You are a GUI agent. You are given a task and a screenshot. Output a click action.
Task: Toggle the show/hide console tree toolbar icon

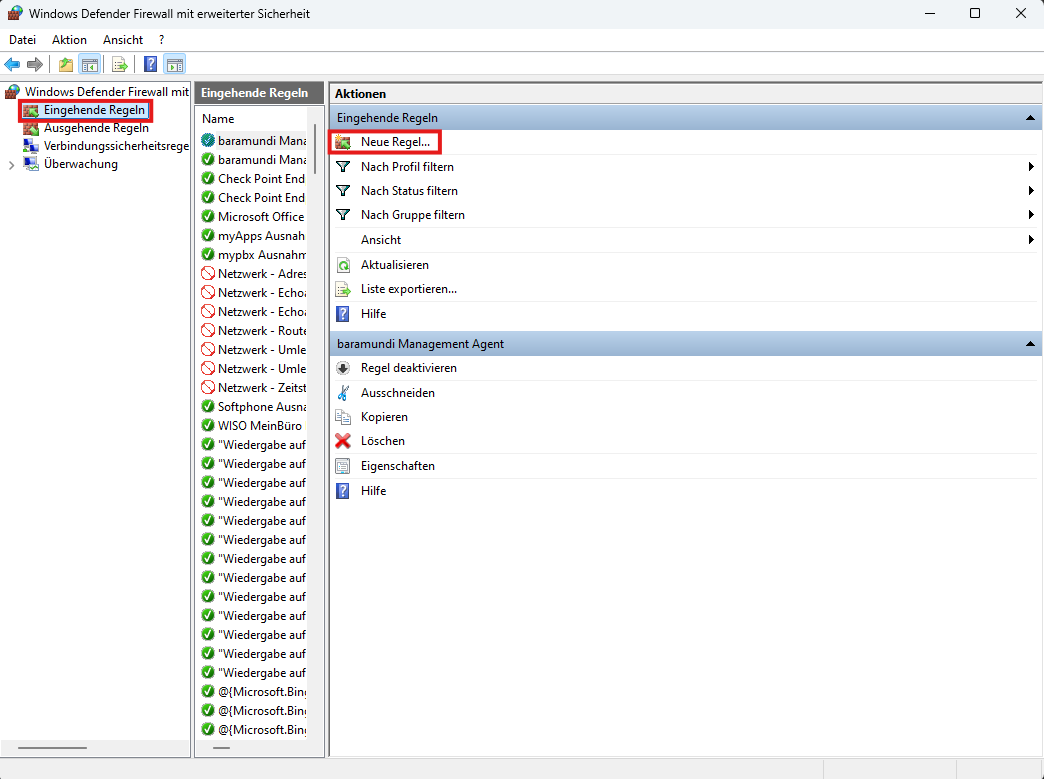click(89, 65)
